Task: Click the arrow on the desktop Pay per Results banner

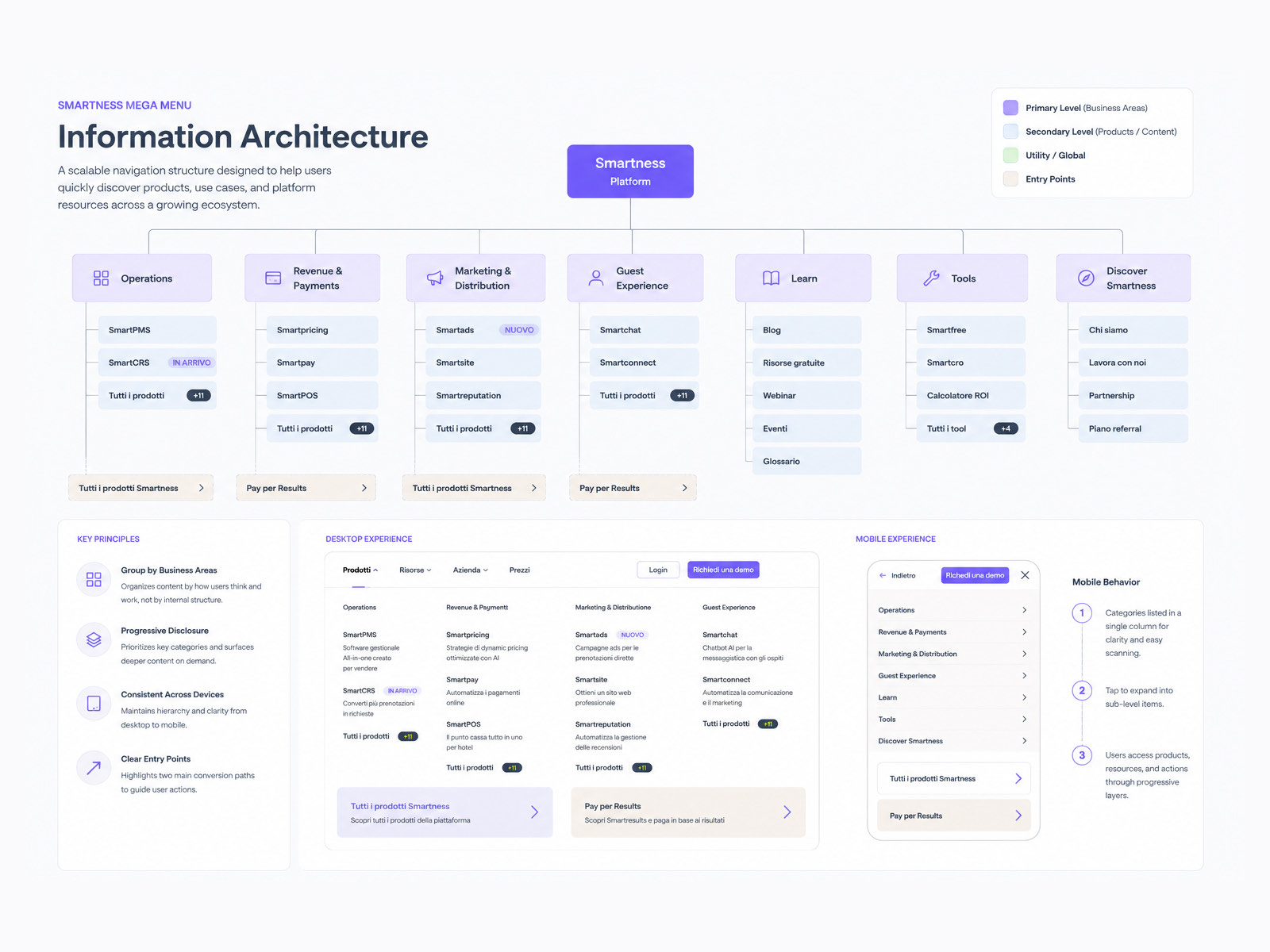Action: pos(787,812)
